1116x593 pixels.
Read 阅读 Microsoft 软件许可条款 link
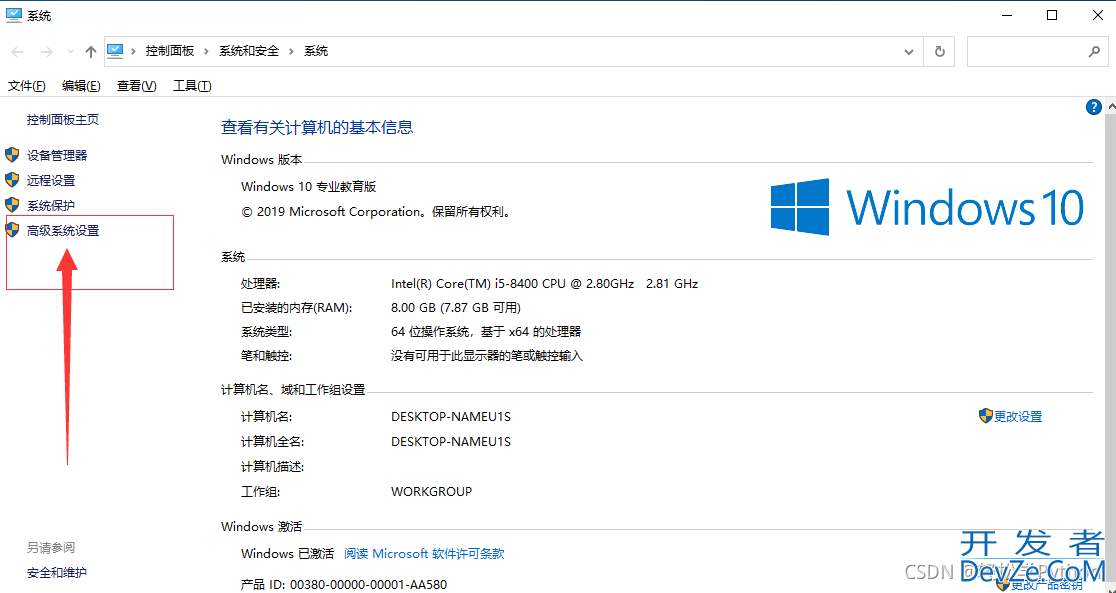pos(424,554)
